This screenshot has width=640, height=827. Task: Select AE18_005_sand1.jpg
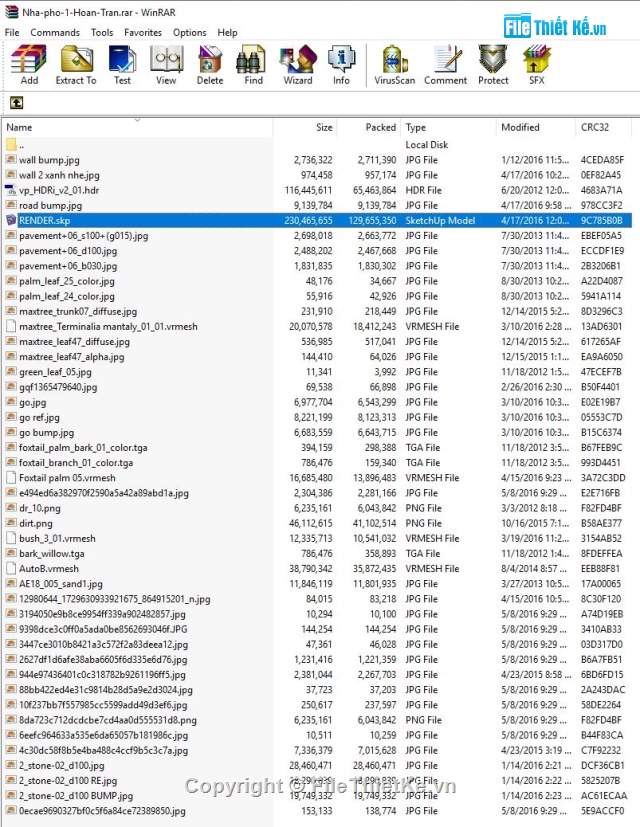tap(61, 584)
